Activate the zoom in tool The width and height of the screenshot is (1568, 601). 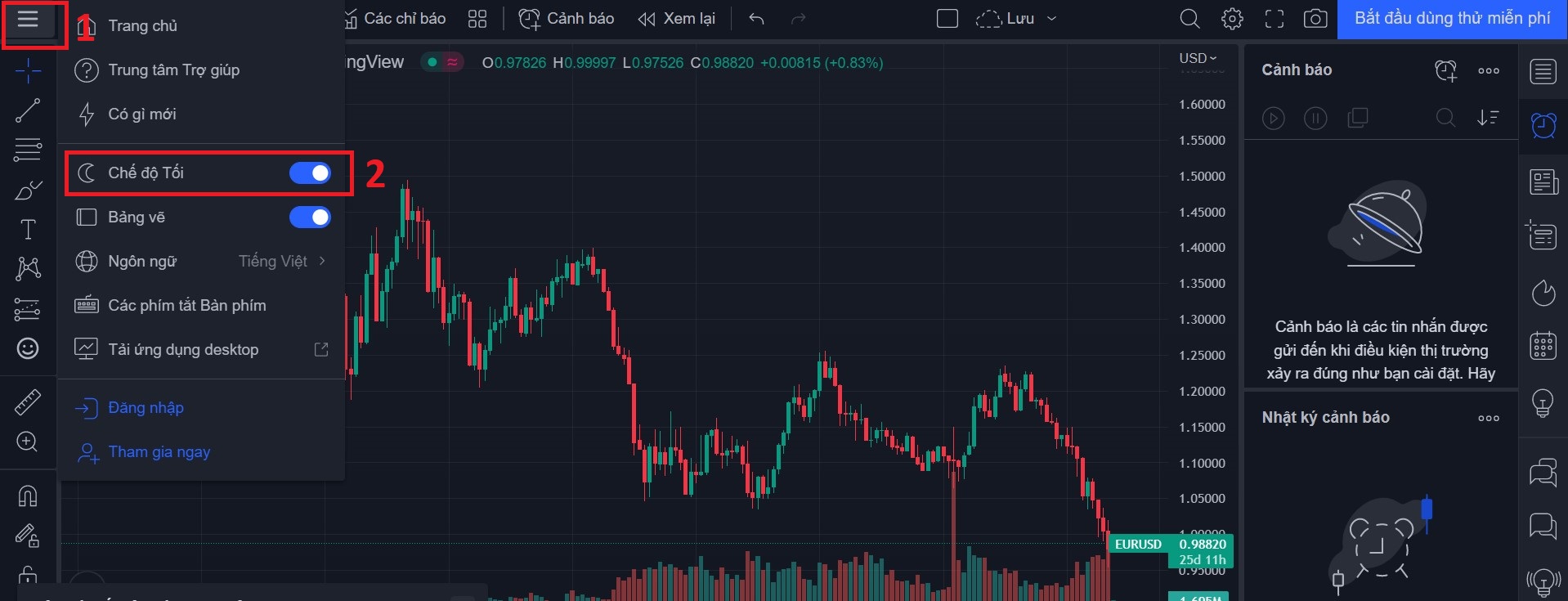click(x=28, y=442)
